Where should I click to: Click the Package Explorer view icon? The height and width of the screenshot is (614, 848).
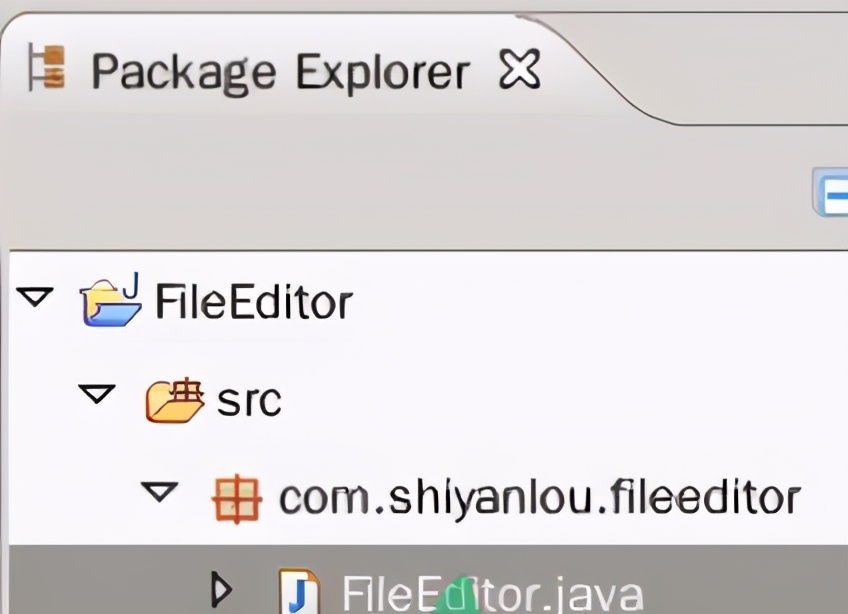click(47, 69)
